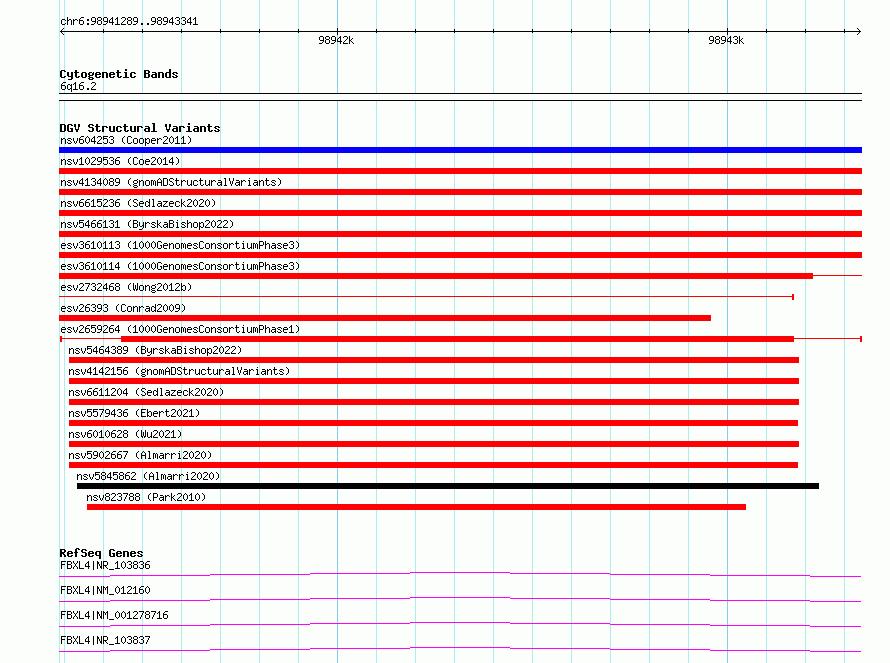890x663 pixels.
Task: Open the nsv1029536 (Coe2014) variant label
Action: 120,161
